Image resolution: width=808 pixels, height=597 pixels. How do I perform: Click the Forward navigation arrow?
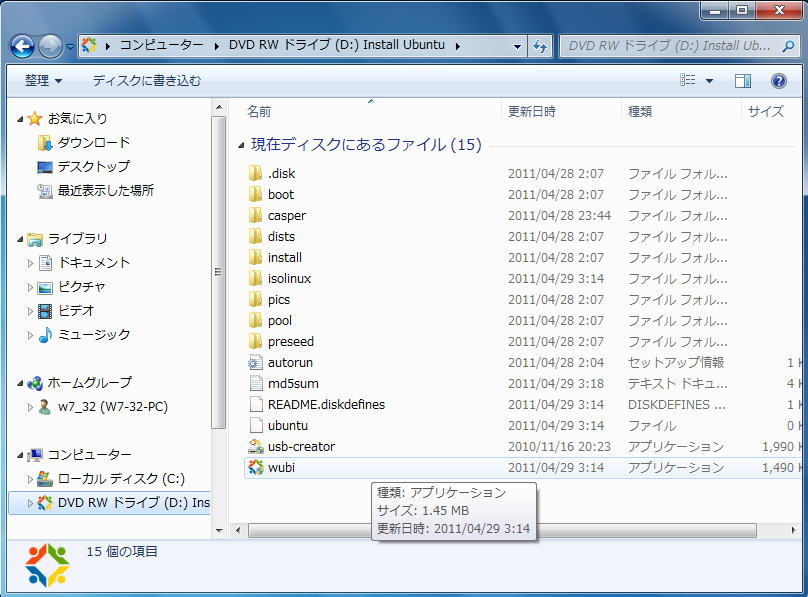pos(50,47)
